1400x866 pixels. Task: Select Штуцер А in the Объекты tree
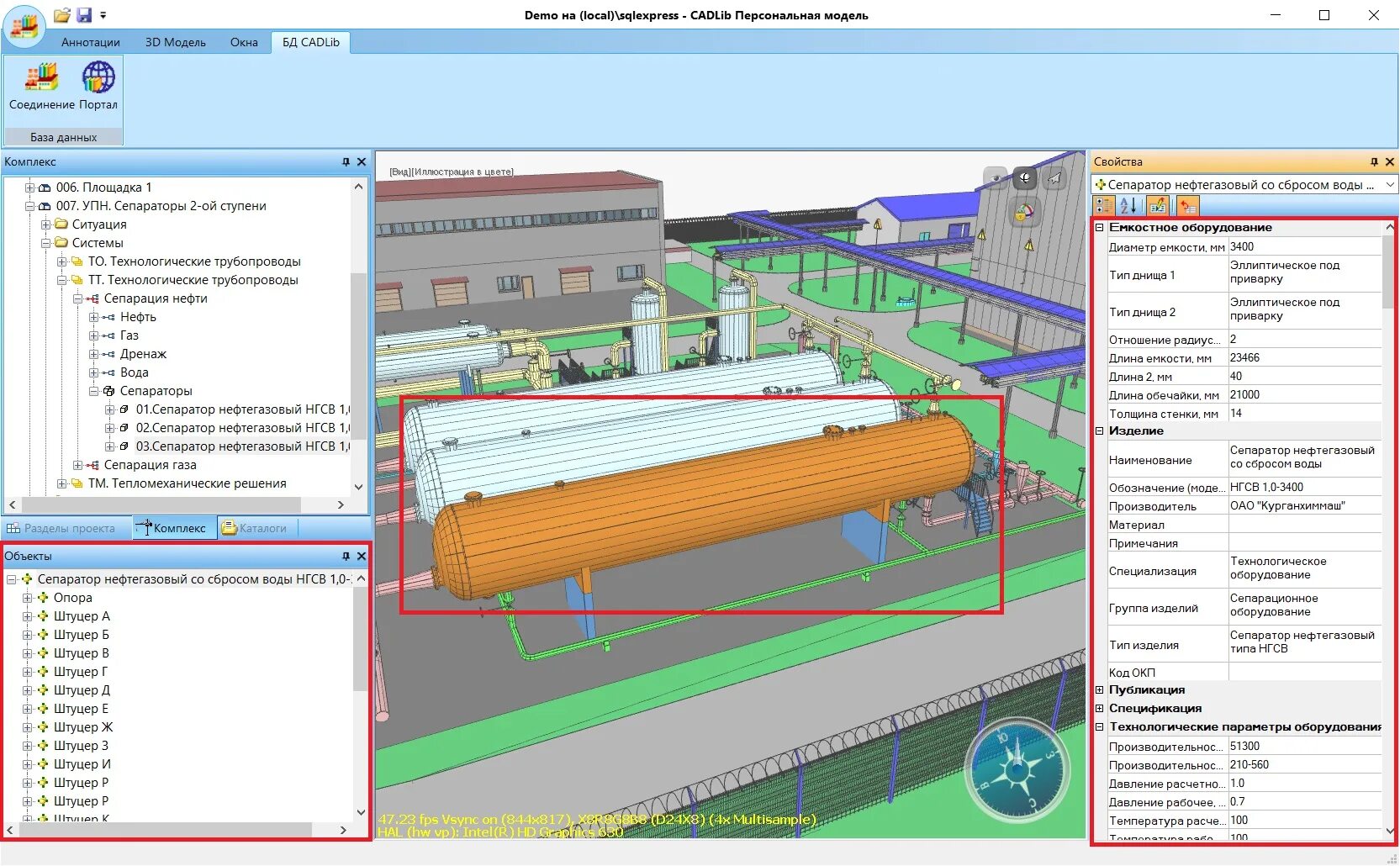point(82,616)
